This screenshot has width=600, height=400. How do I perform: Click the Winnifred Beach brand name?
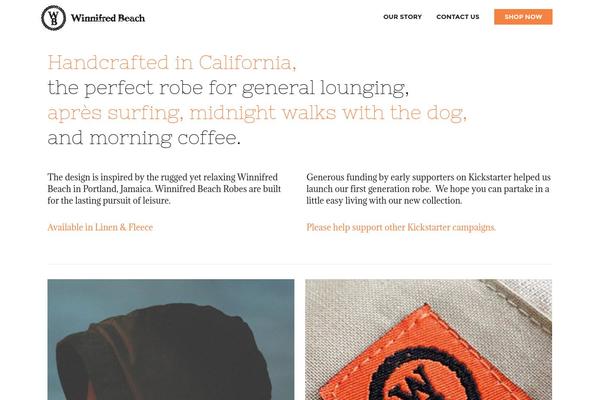[x=108, y=18]
